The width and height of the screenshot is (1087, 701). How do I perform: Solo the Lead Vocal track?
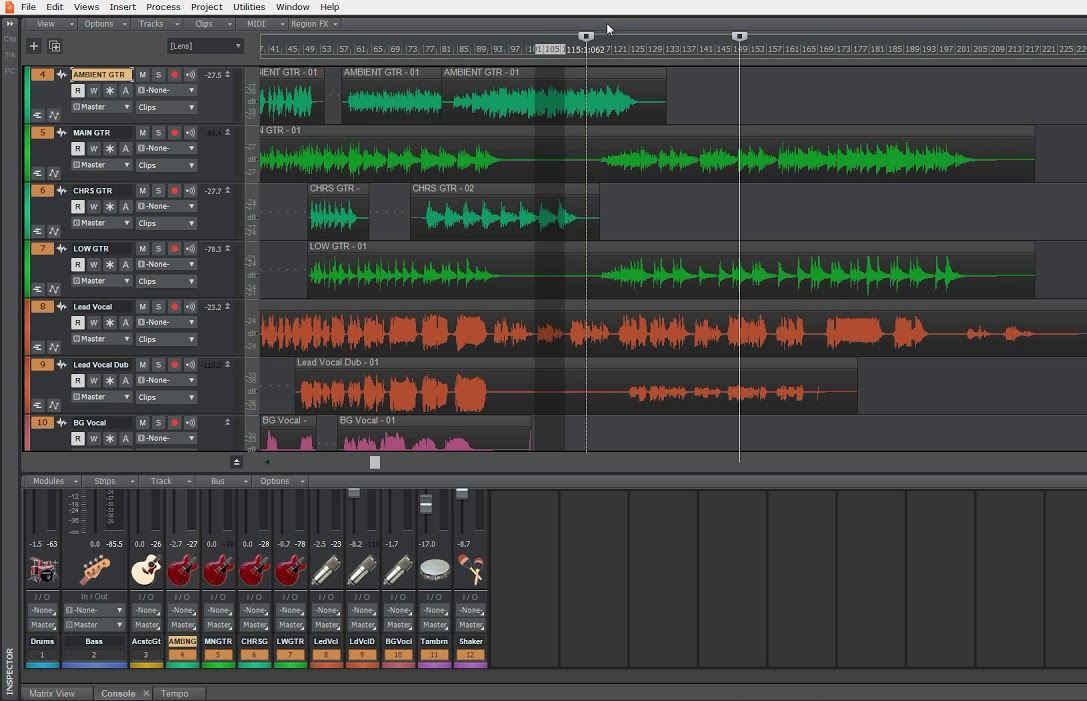[158, 306]
